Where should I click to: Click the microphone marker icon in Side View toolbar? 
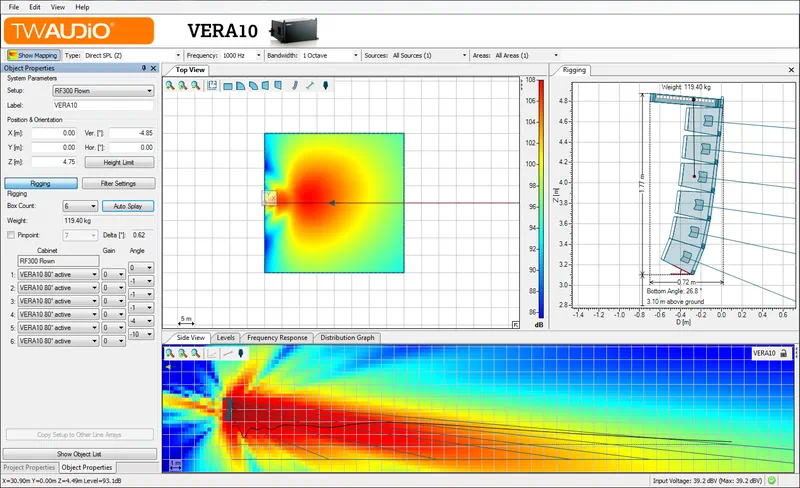(x=241, y=353)
